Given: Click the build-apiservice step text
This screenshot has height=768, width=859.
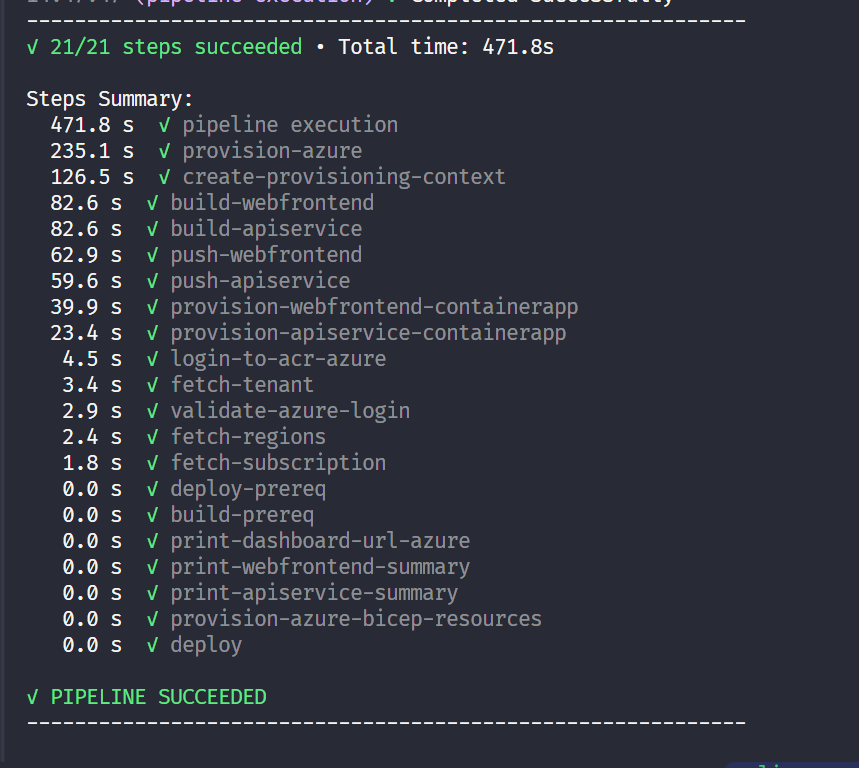Looking at the screenshot, I should (266, 229).
